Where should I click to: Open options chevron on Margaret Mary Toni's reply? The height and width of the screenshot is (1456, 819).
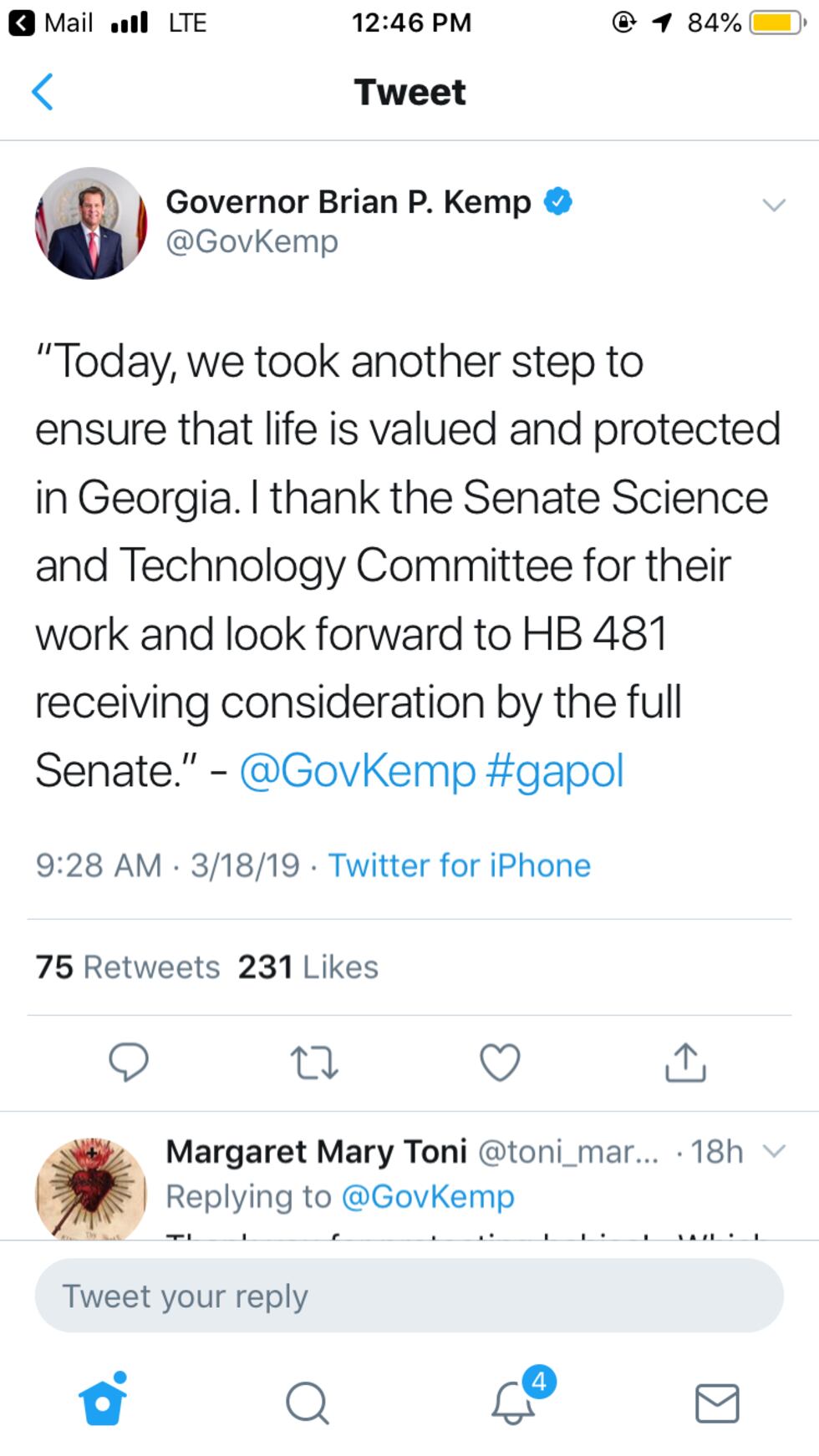(x=775, y=1151)
